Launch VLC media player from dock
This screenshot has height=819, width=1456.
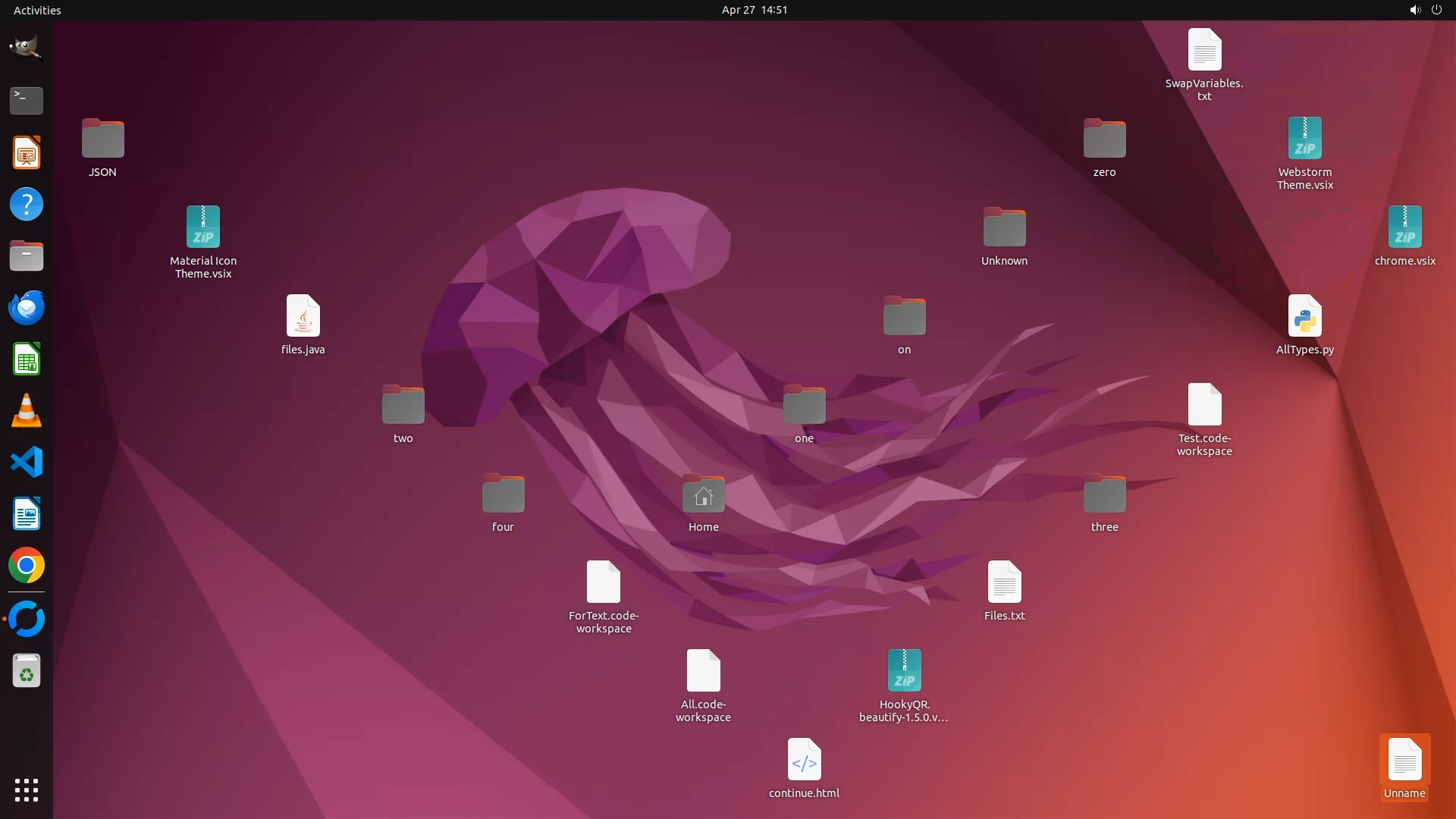(27, 411)
